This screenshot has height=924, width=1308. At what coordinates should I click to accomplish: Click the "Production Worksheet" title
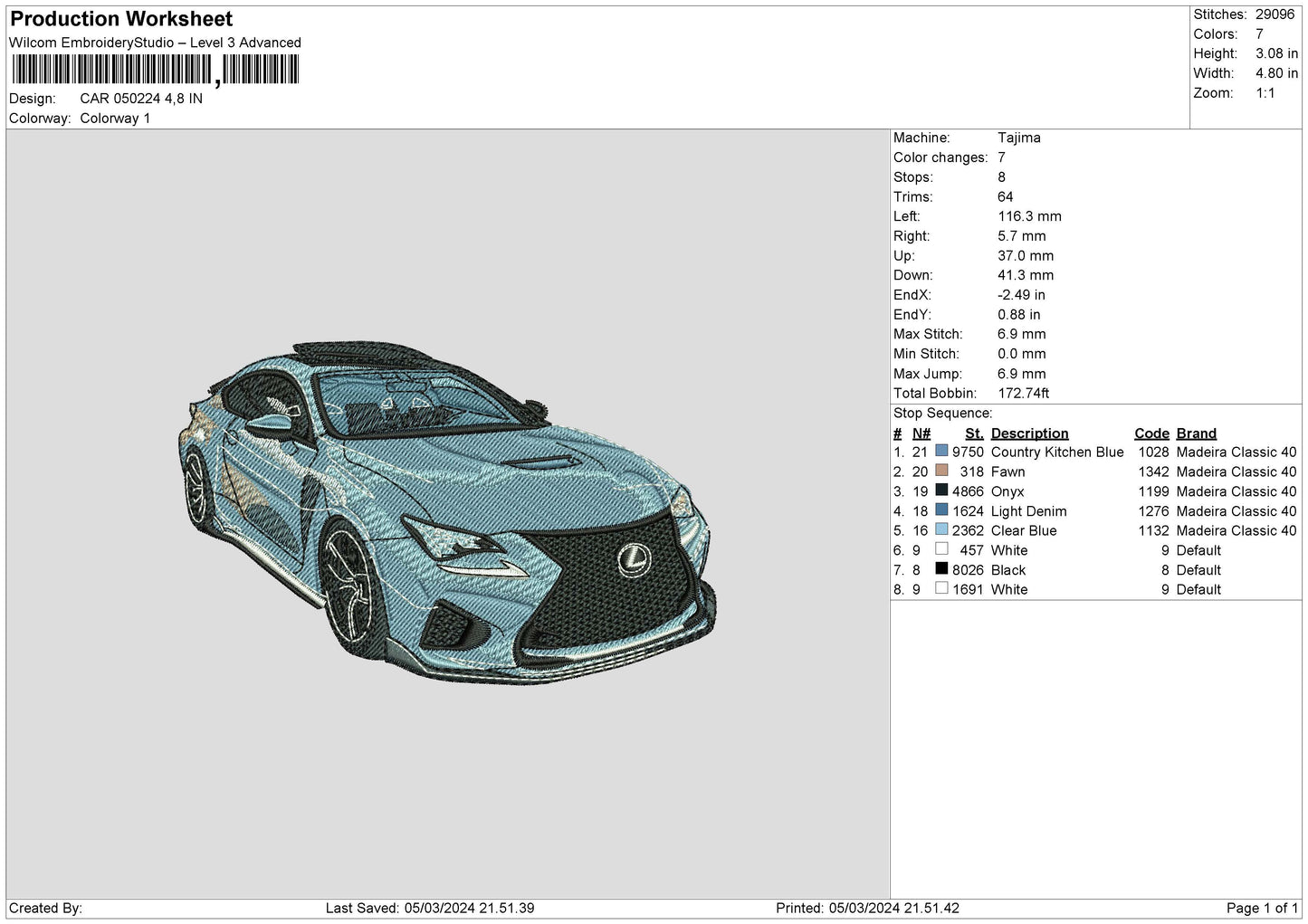(x=121, y=19)
